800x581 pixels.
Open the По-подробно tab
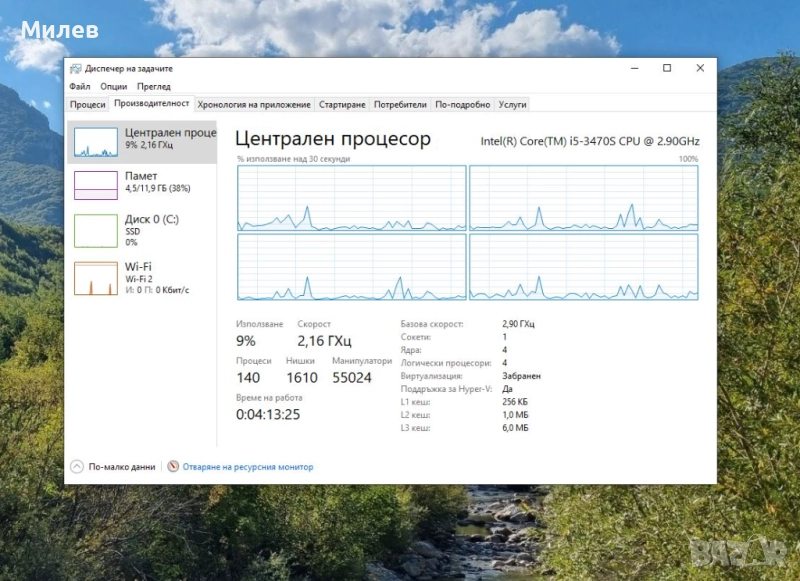point(462,103)
